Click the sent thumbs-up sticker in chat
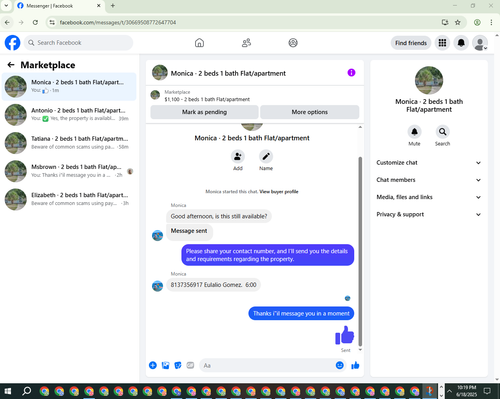 point(345,335)
